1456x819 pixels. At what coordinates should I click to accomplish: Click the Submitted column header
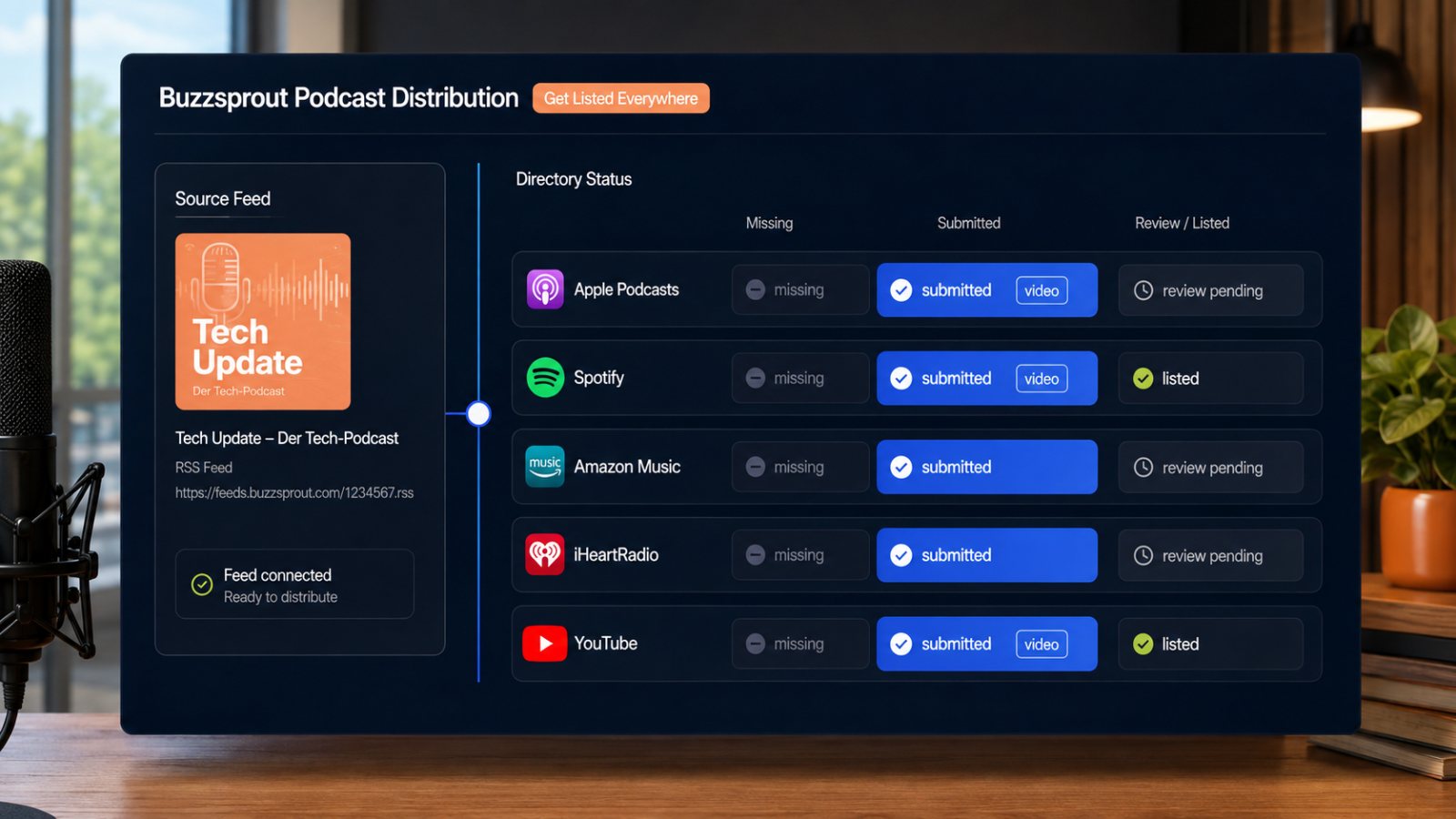(969, 223)
